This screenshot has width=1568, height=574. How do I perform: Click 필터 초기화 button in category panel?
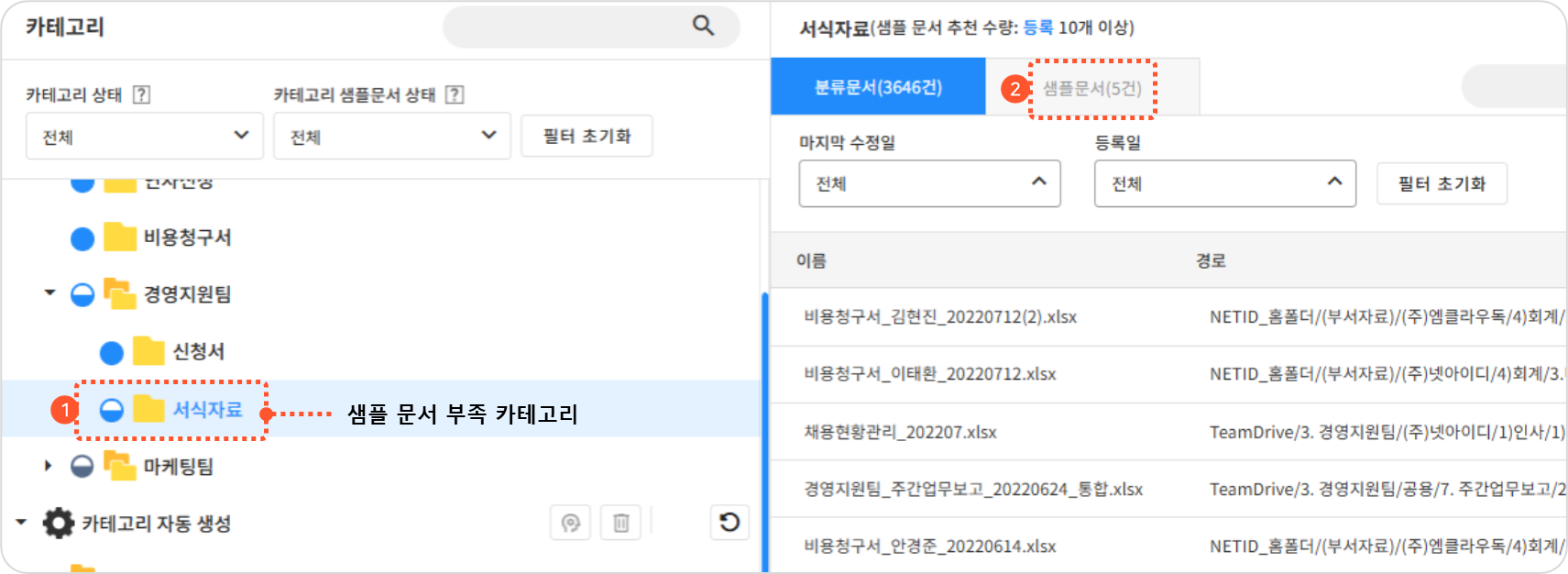tap(587, 137)
